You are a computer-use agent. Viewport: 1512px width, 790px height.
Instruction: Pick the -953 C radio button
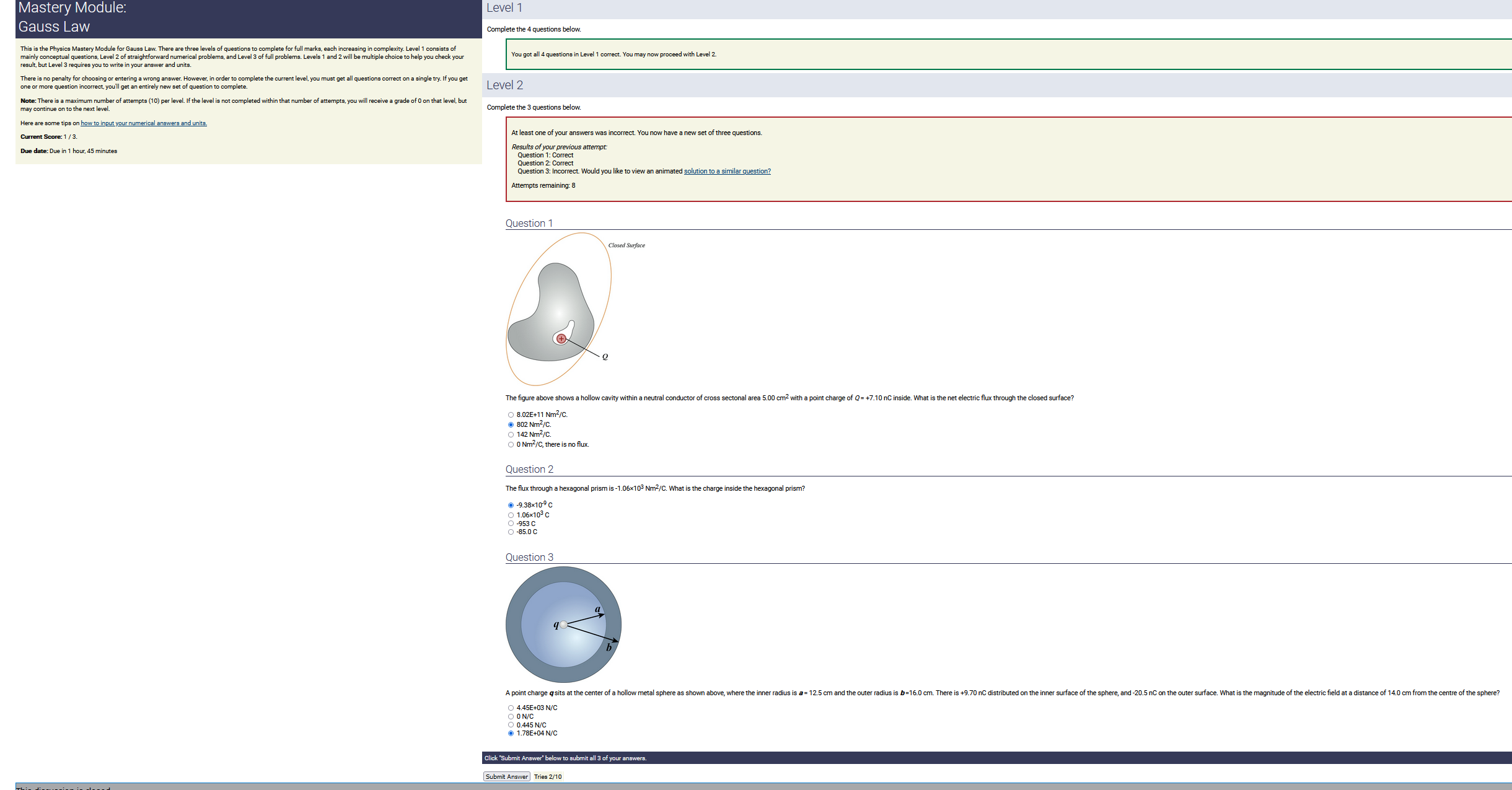point(511,524)
